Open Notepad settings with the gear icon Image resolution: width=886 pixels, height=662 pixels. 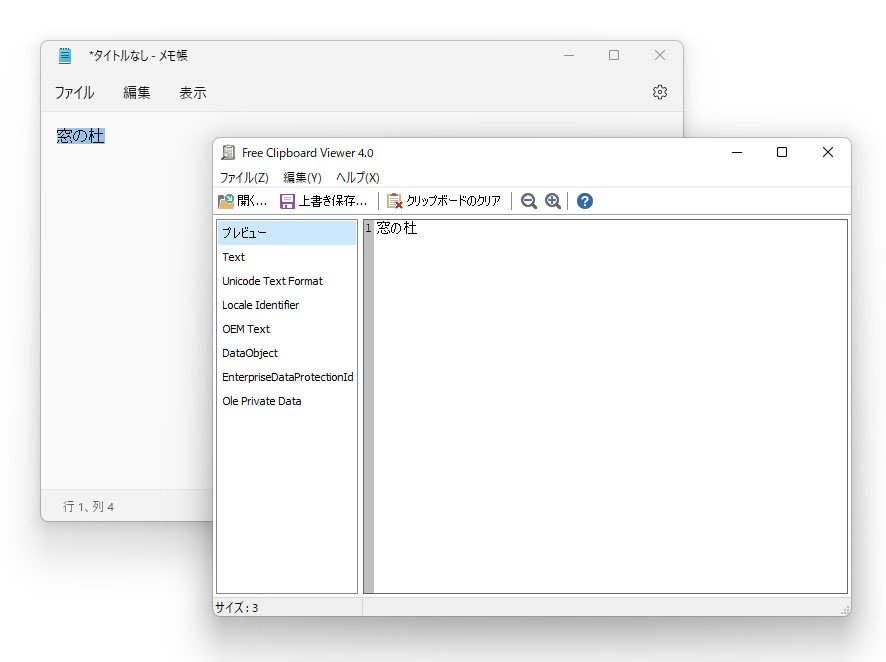click(659, 91)
